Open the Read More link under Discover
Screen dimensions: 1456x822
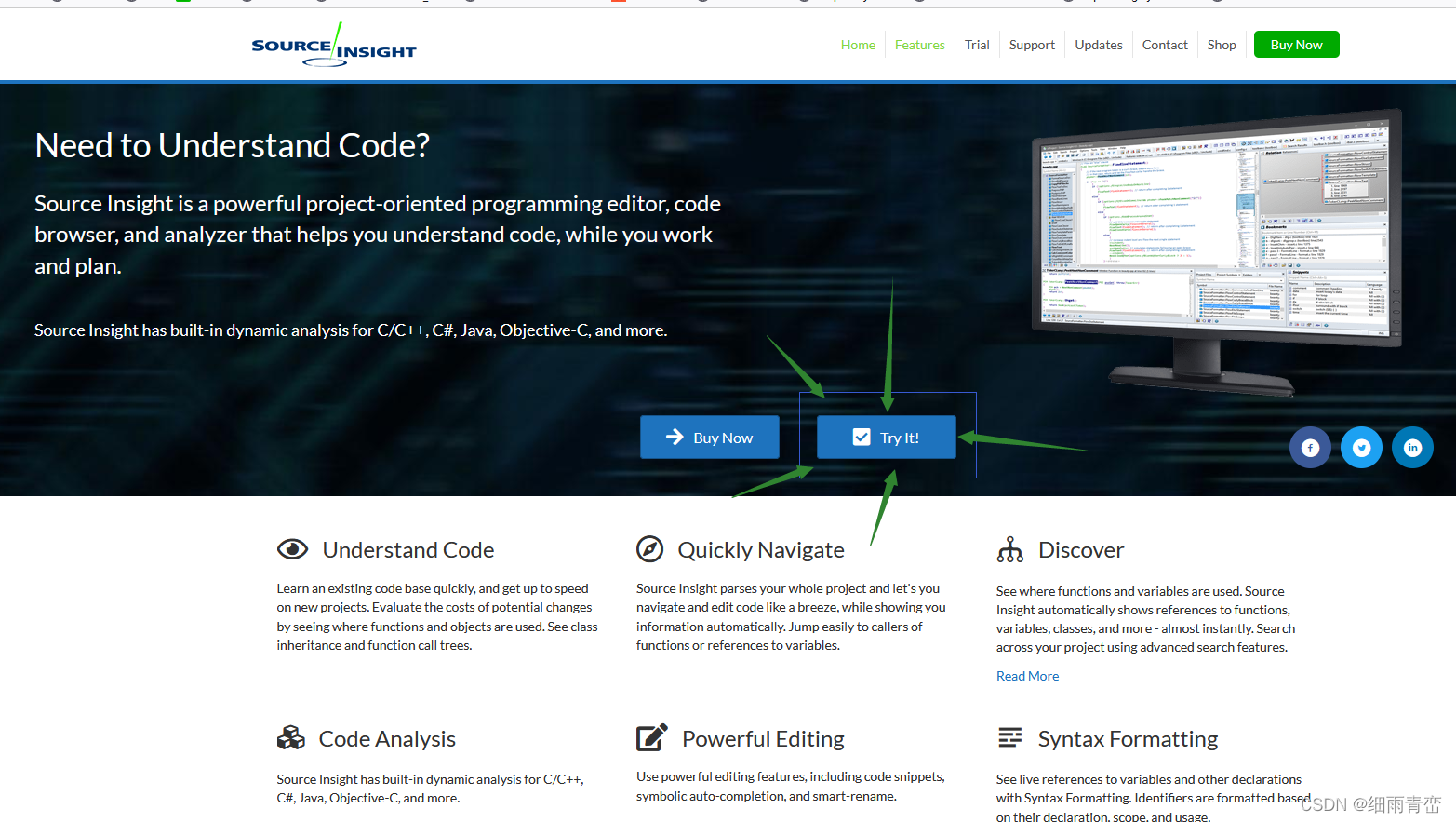coord(1027,676)
